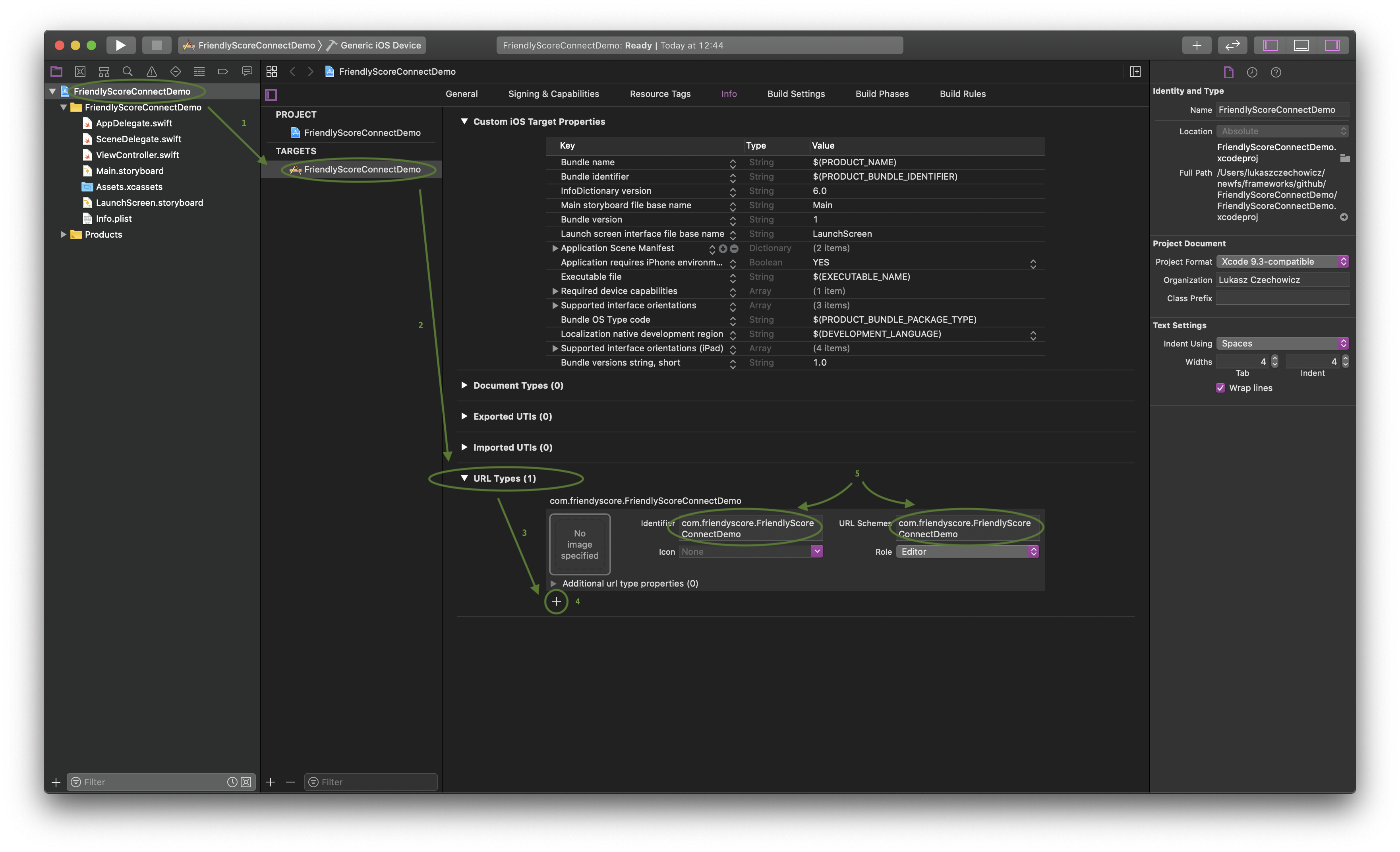This screenshot has width=1400, height=852.
Task: Expand Document Types (0) section
Action: 464,385
